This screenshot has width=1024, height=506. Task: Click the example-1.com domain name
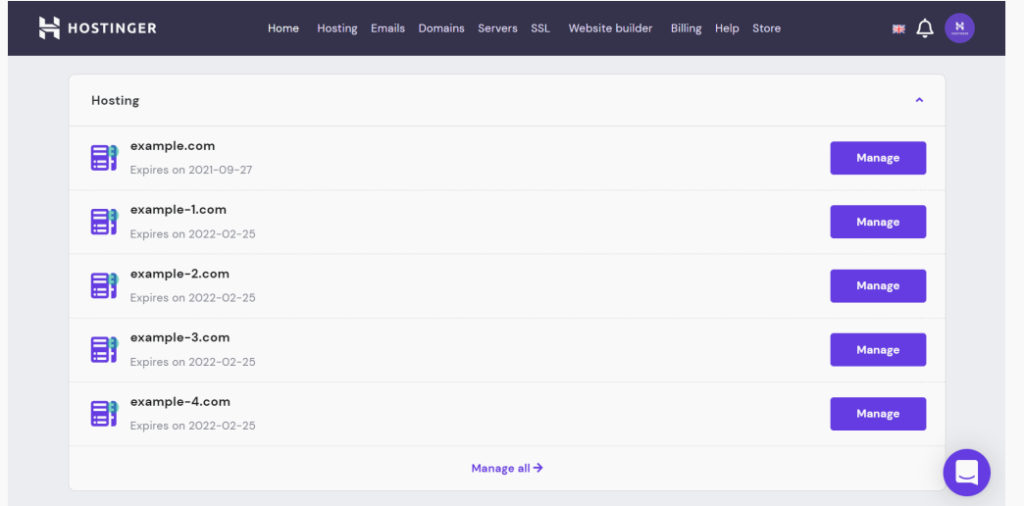pos(178,210)
